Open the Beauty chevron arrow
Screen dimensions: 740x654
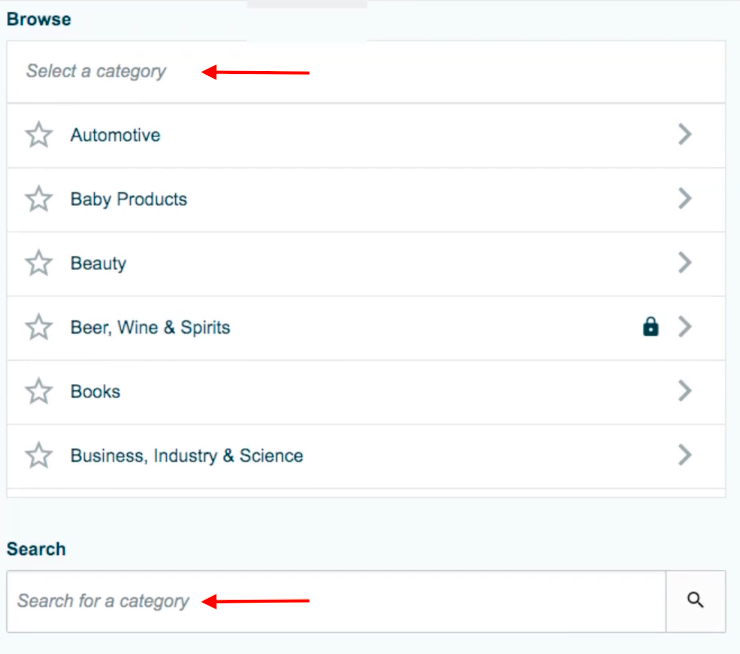tap(685, 263)
